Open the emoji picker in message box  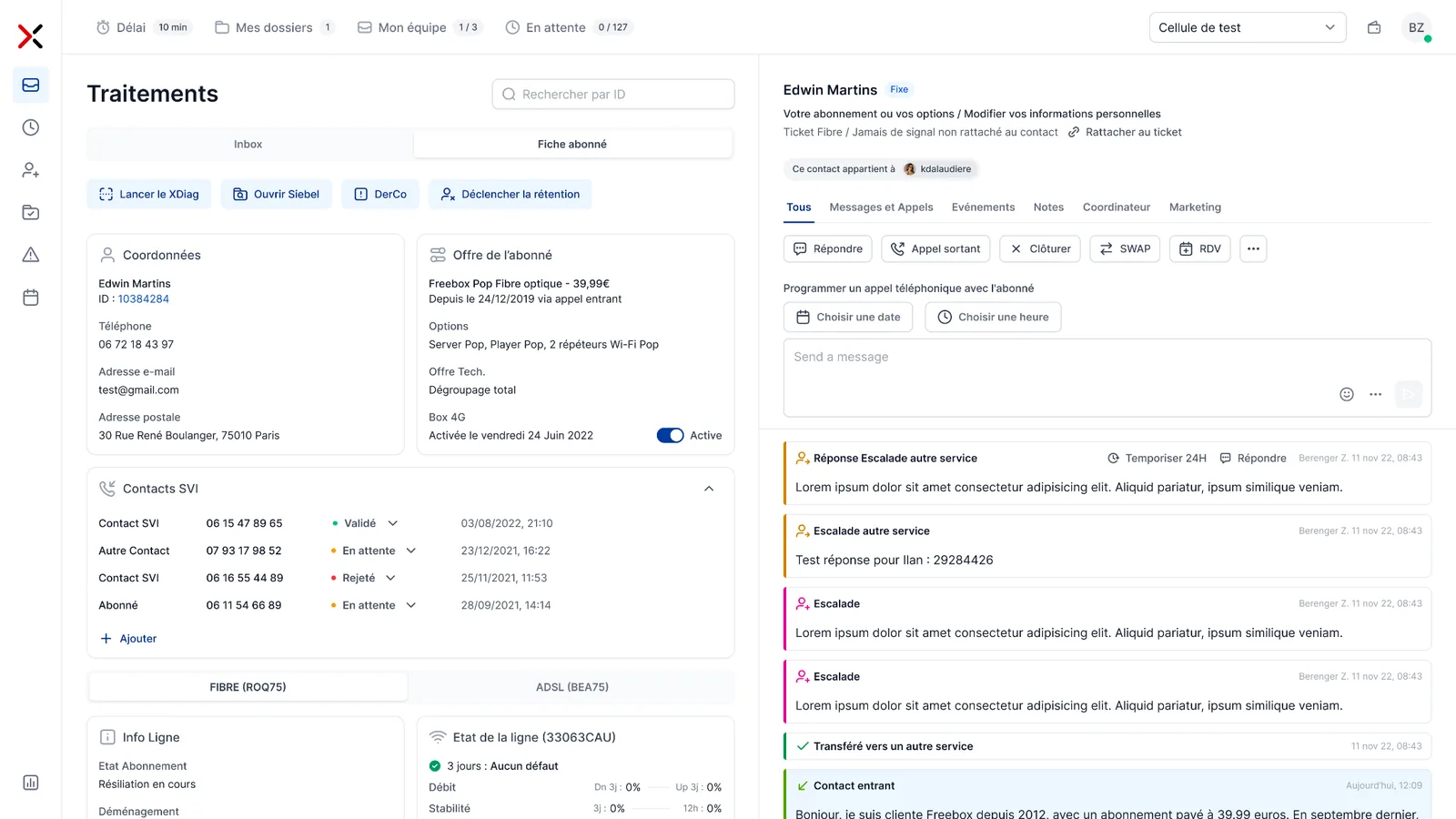[1347, 394]
